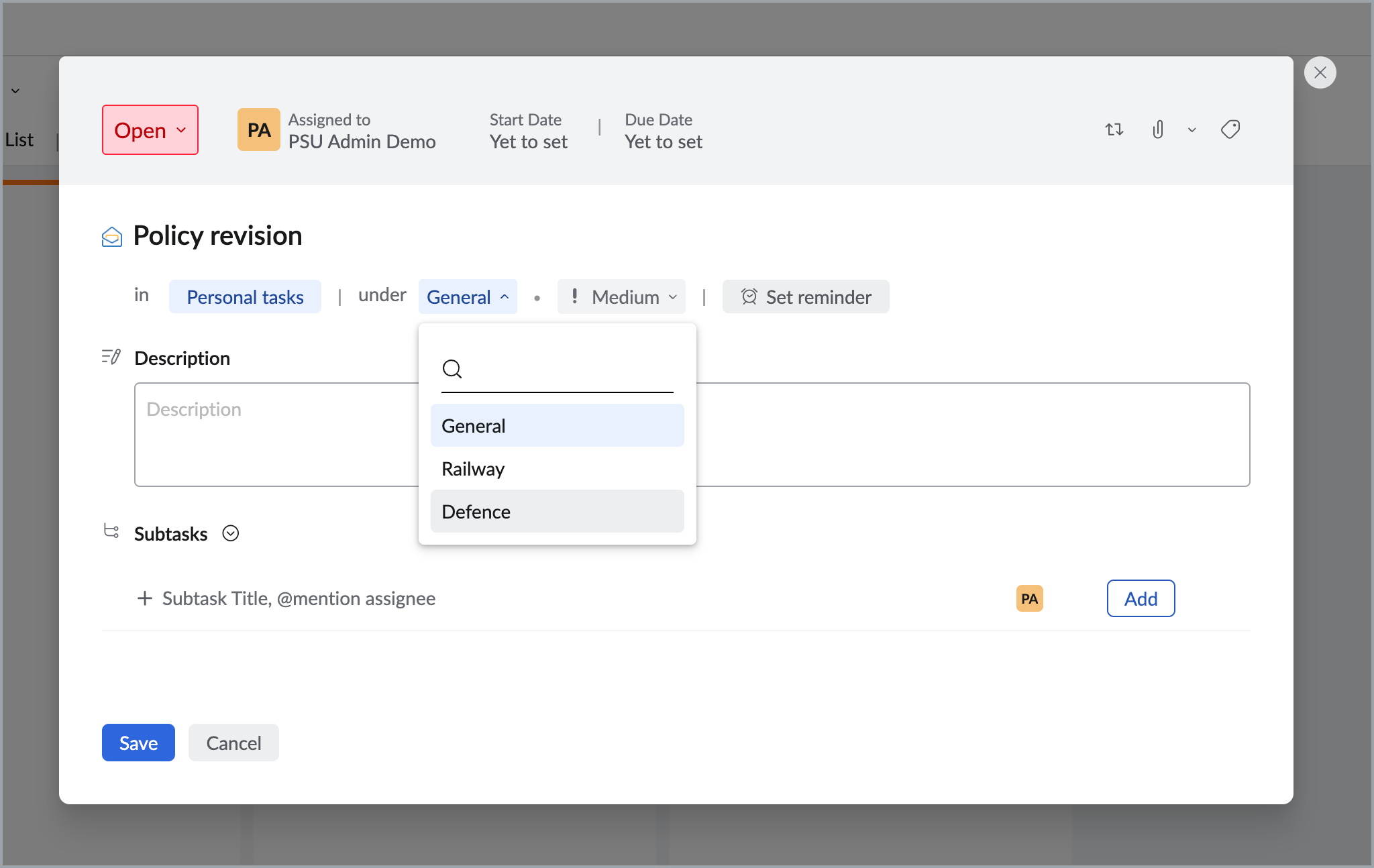Screen dimensions: 1374x868
Task: Change assignee PSU Admin Demo
Action: [362, 142]
